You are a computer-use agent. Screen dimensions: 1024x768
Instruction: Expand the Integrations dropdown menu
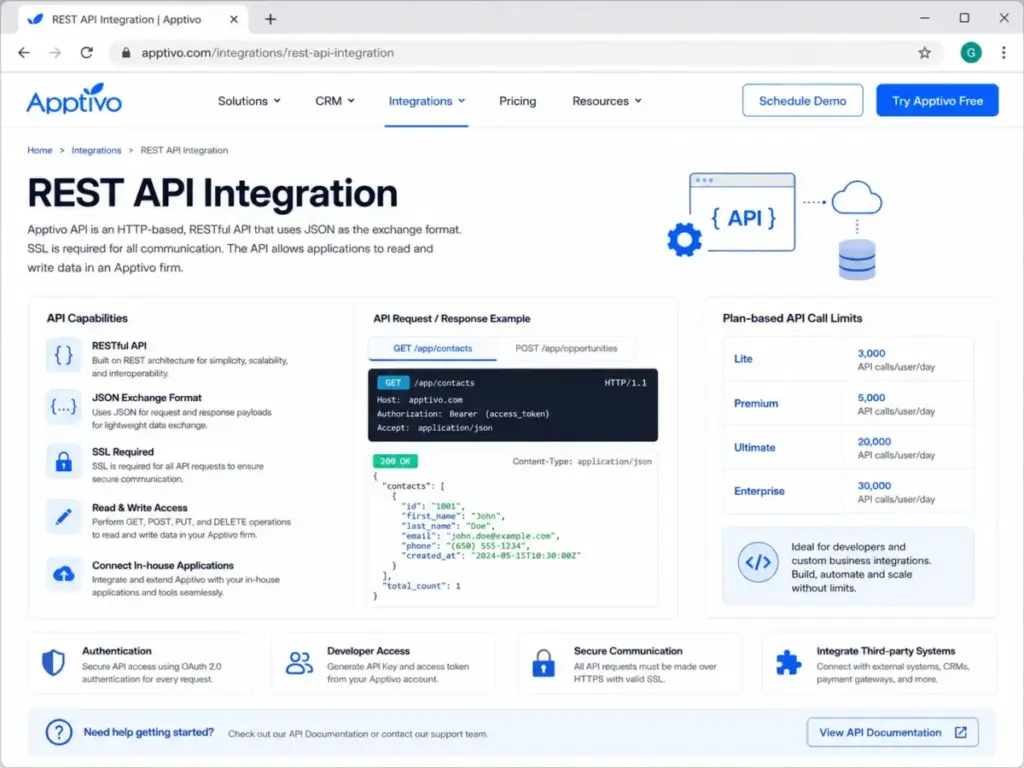426,101
